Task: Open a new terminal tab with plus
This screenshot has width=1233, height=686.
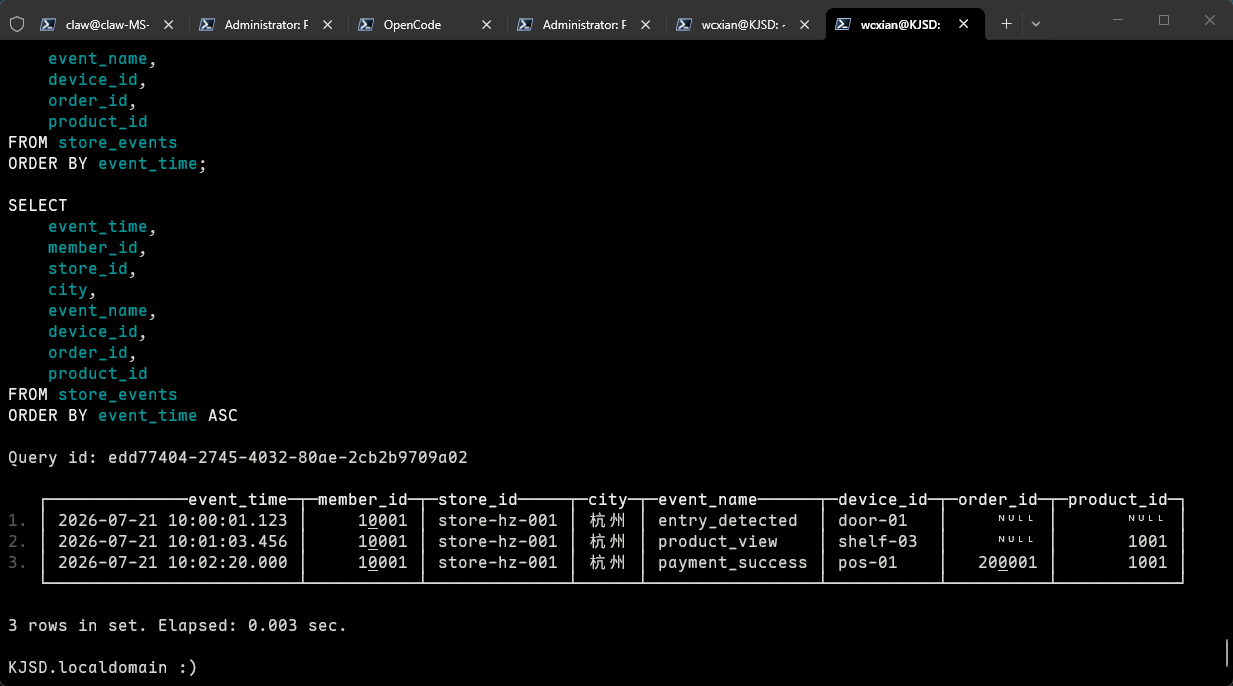Action: point(1006,24)
